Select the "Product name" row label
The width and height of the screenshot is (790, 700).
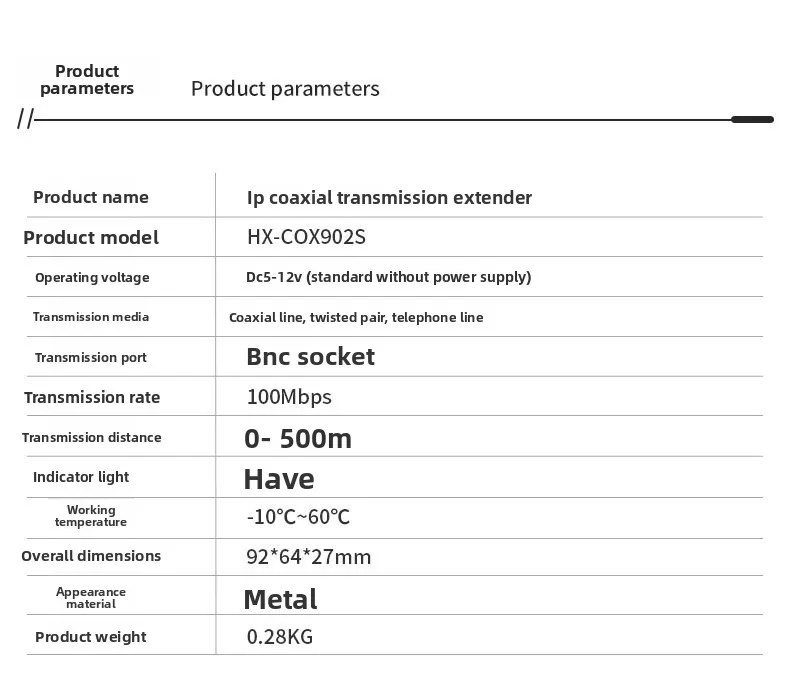(90, 197)
